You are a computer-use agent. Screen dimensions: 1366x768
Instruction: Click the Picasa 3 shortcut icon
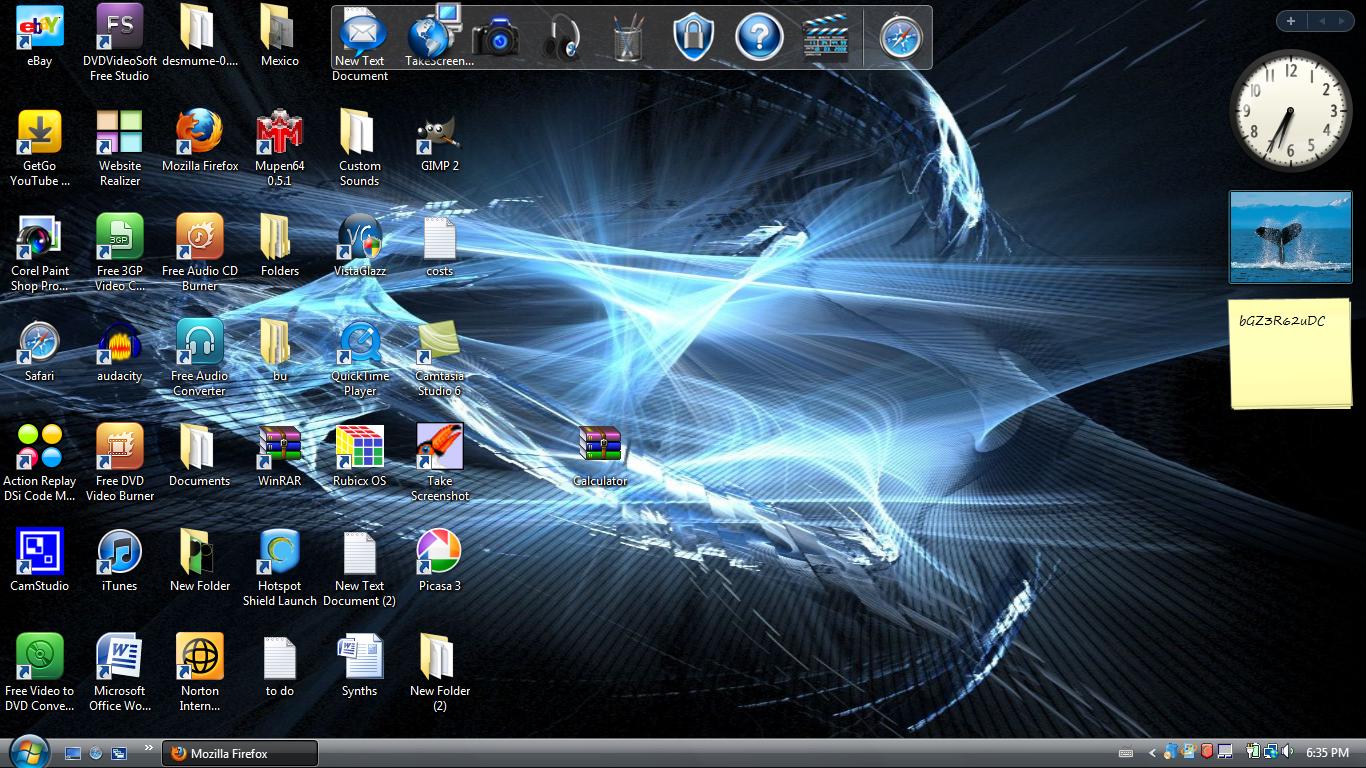tap(439, 554)
